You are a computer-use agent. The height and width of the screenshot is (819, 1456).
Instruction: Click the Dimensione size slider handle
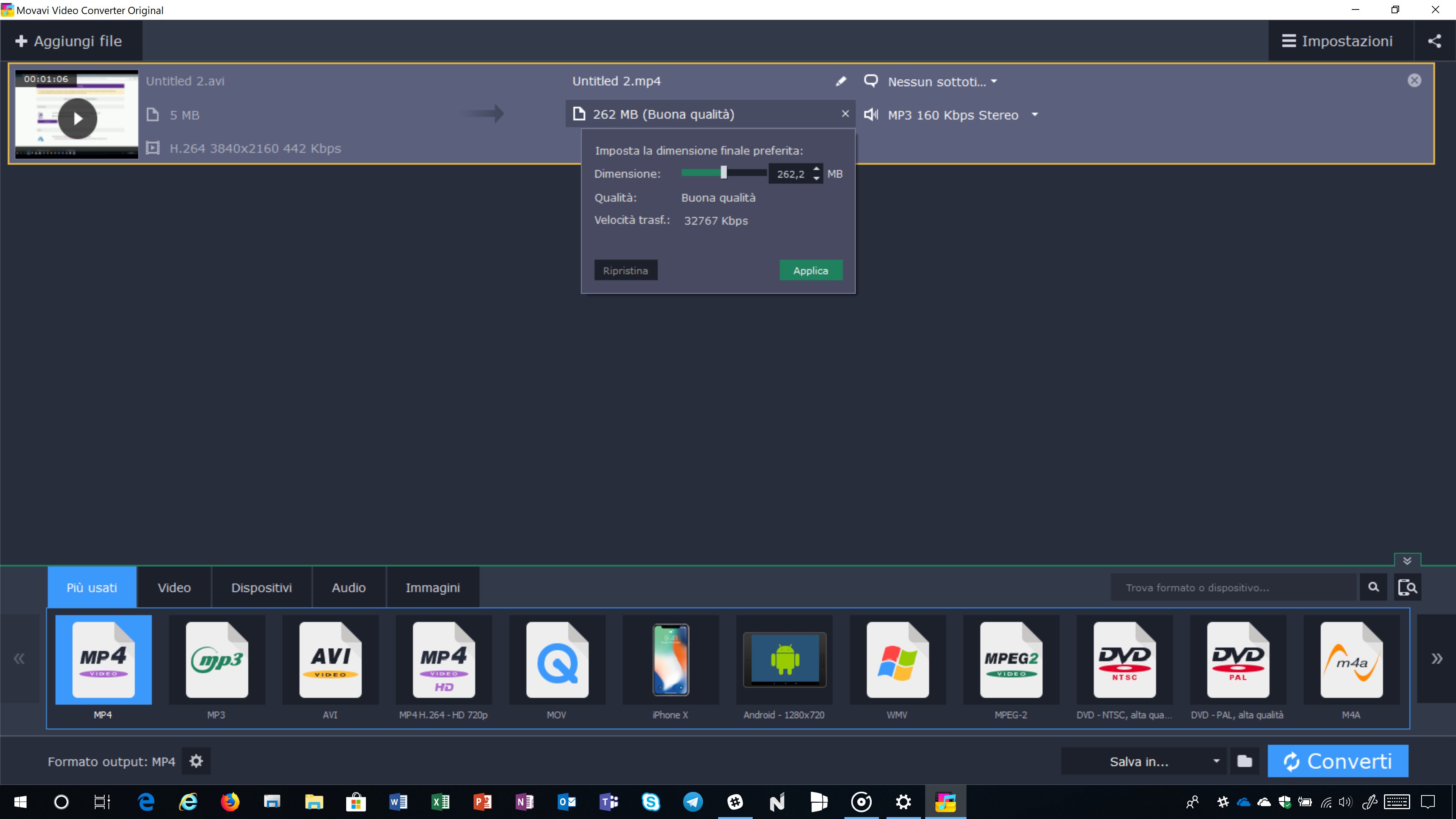(x=723, y=173)
